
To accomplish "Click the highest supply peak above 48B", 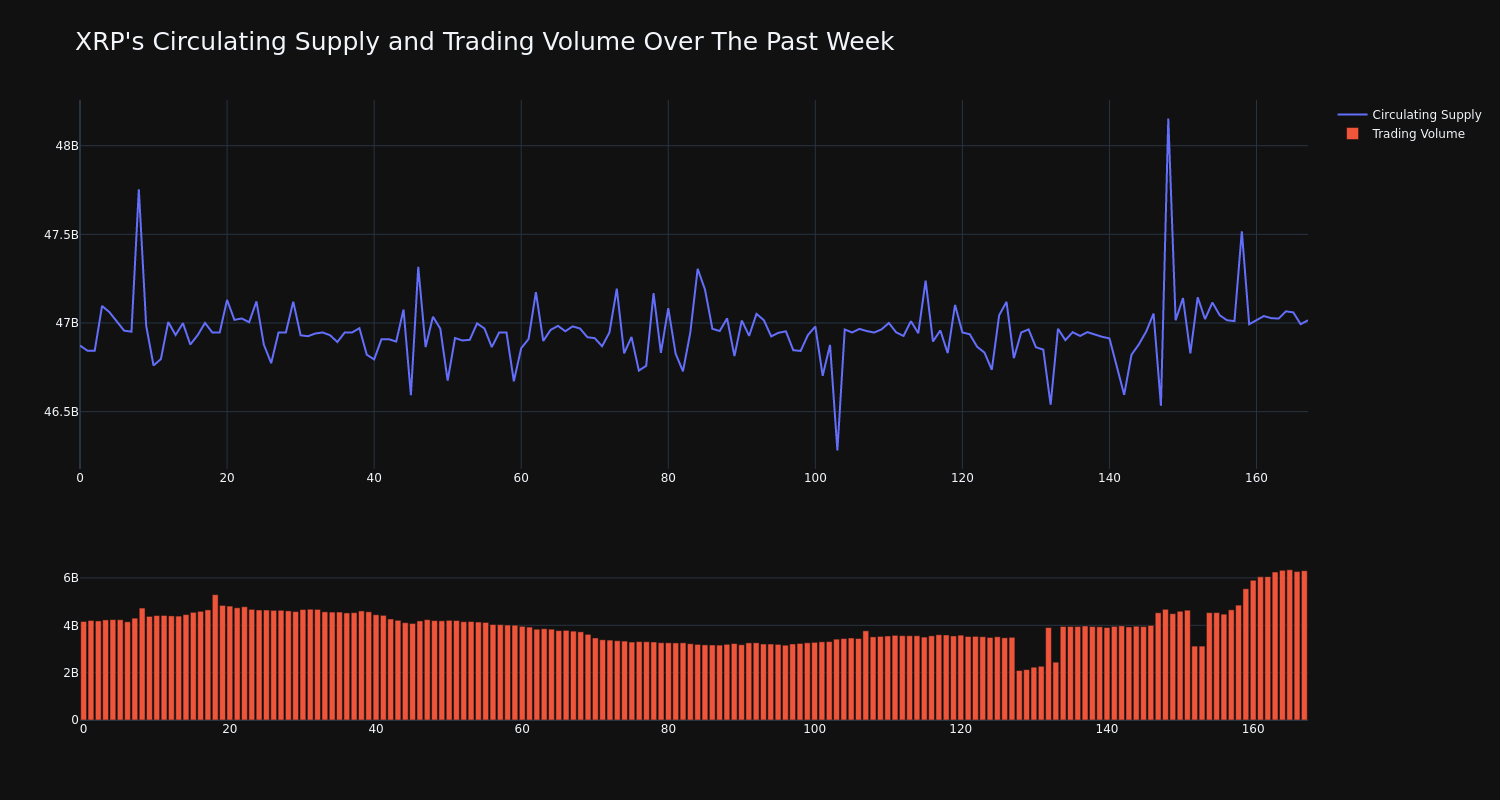I will pyautogui.click(x=1168, y=120).
